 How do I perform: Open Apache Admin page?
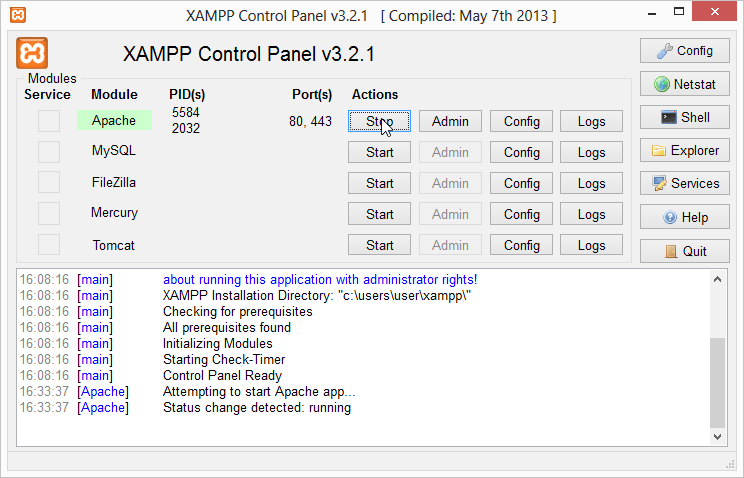450,122
